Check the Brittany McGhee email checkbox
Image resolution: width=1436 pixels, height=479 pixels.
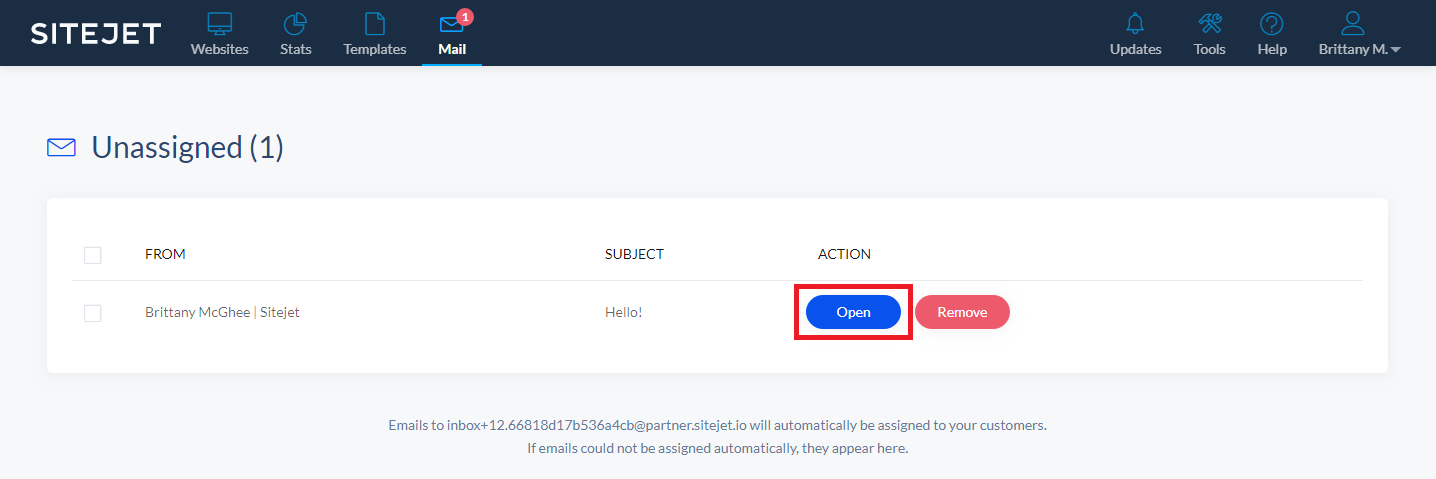[93, 313]
